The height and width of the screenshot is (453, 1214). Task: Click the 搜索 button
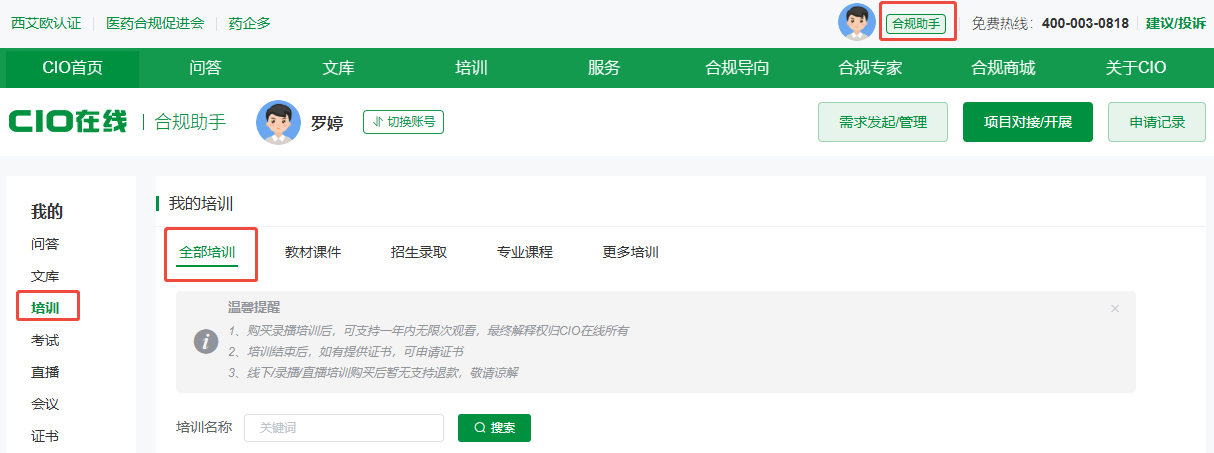click(494, 428)
